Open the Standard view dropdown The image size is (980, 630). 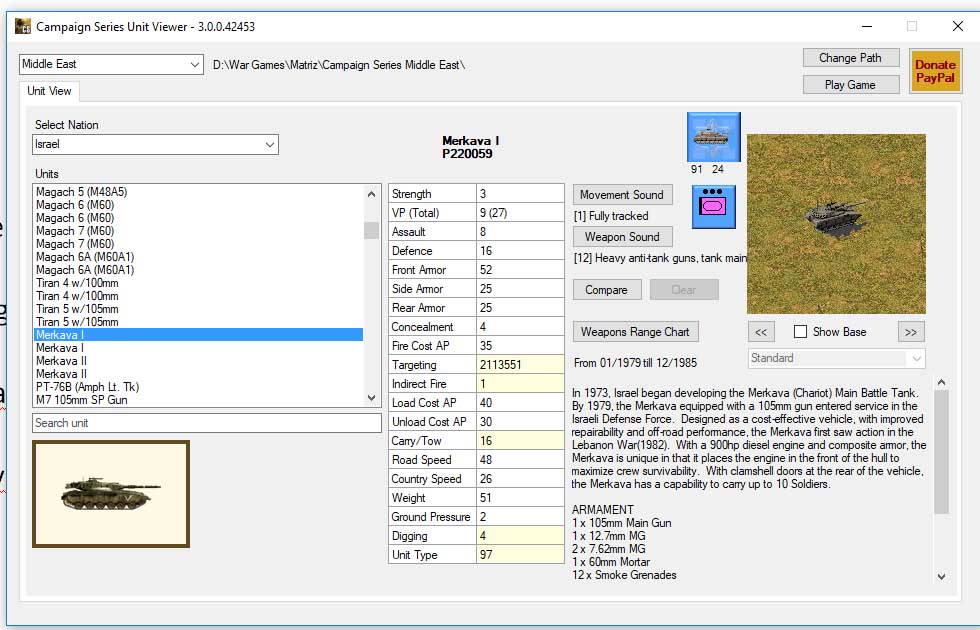(836, 358)
